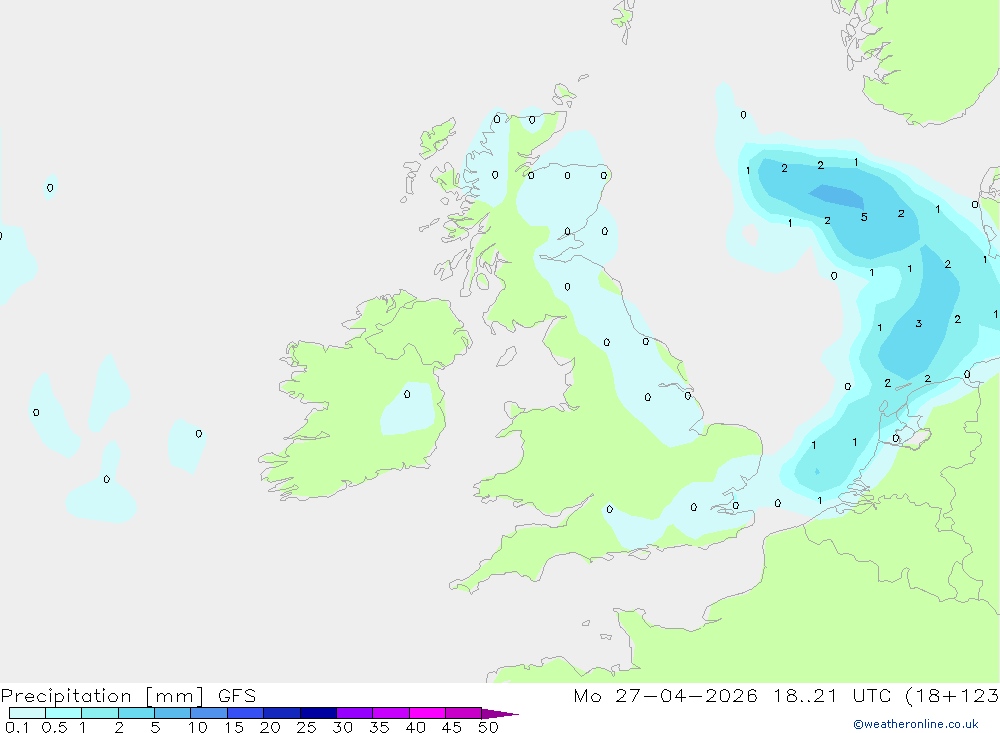
Task: Select the legend label "35"
Action: coord(379,727)
